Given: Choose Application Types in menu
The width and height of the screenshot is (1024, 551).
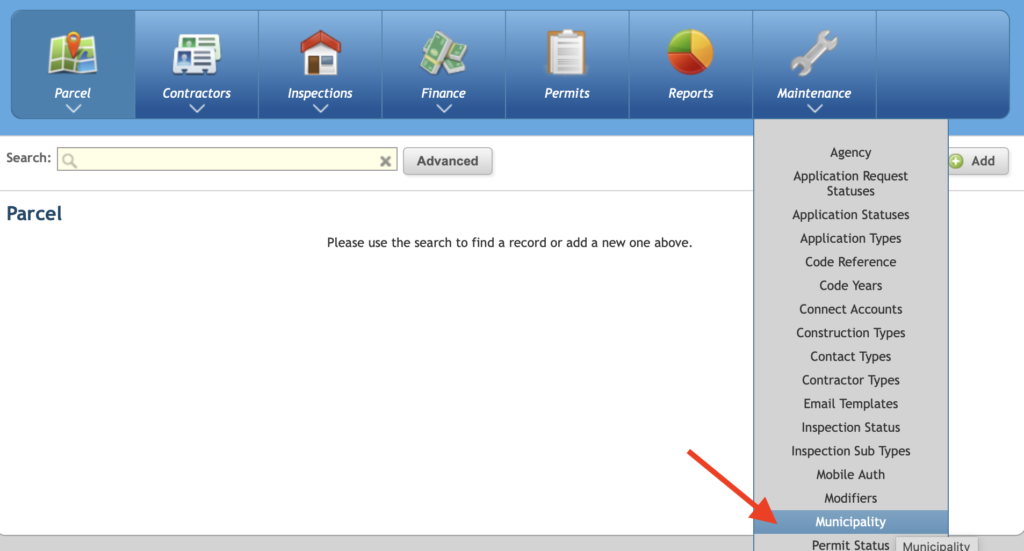Looking at the screenshot, I should coord(850,238).
